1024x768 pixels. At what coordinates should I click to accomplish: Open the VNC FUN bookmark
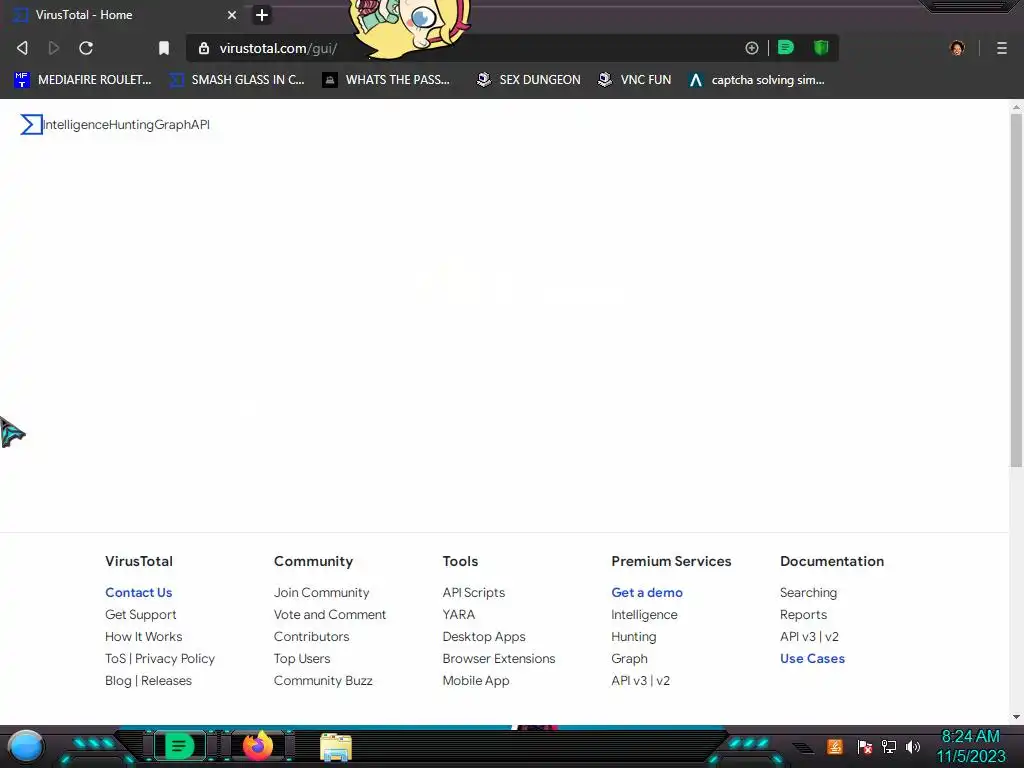pos(634,80)
